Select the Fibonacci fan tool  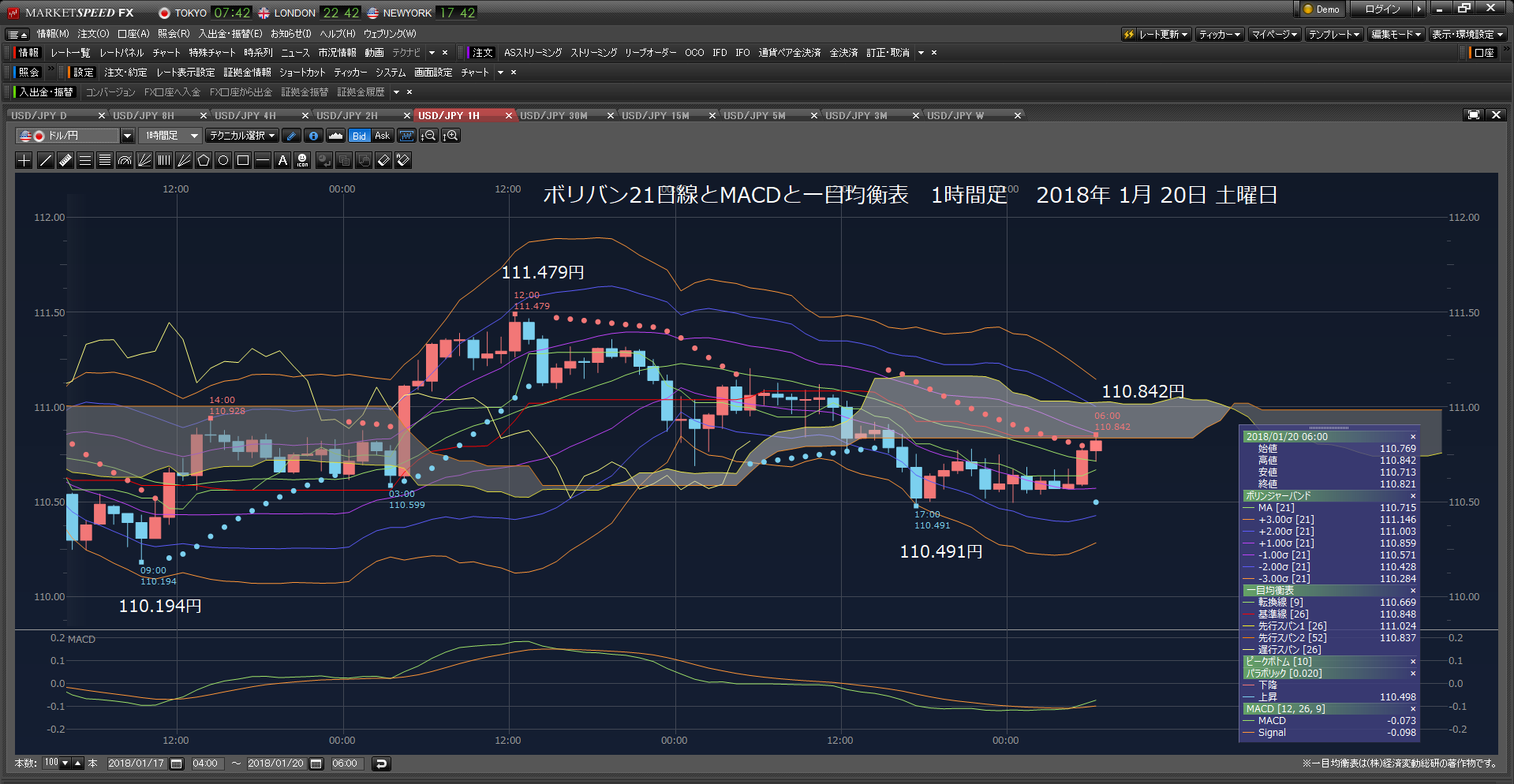click(144, 160)
